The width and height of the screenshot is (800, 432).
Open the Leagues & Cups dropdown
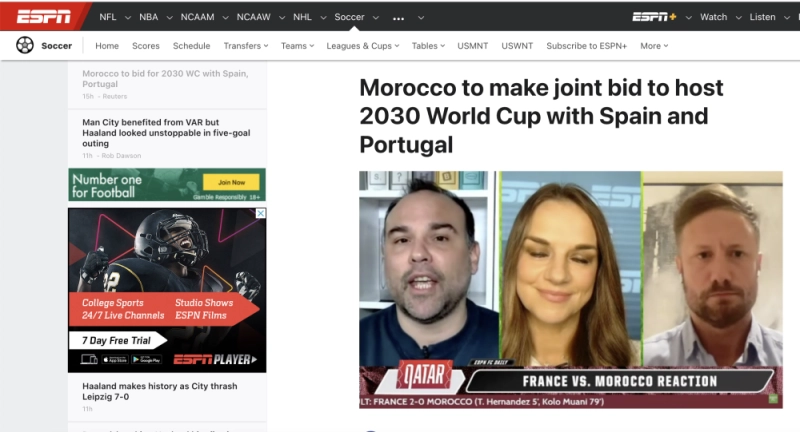click(x=363, y=46)
